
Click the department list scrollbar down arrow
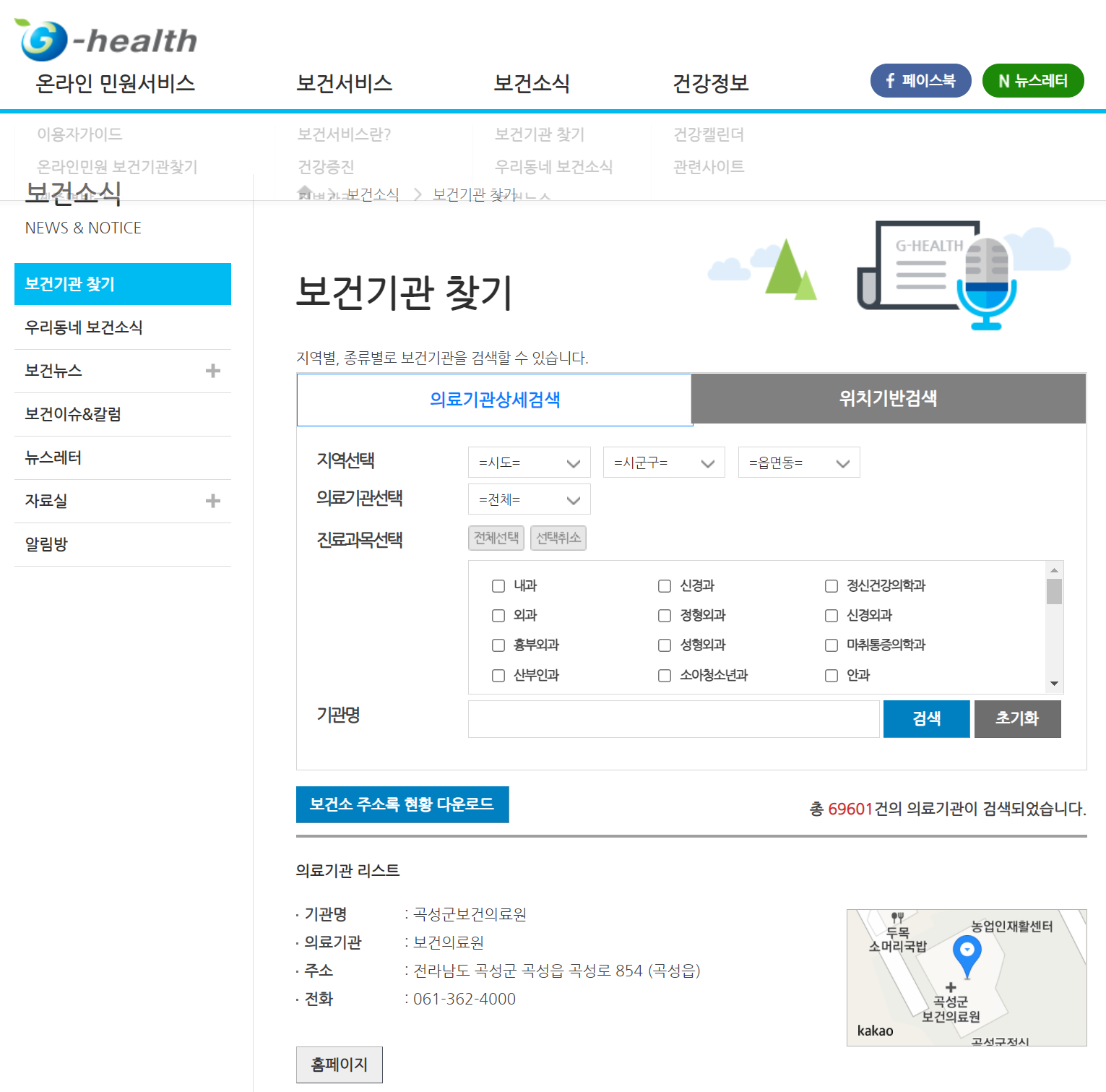[1054, 684]
